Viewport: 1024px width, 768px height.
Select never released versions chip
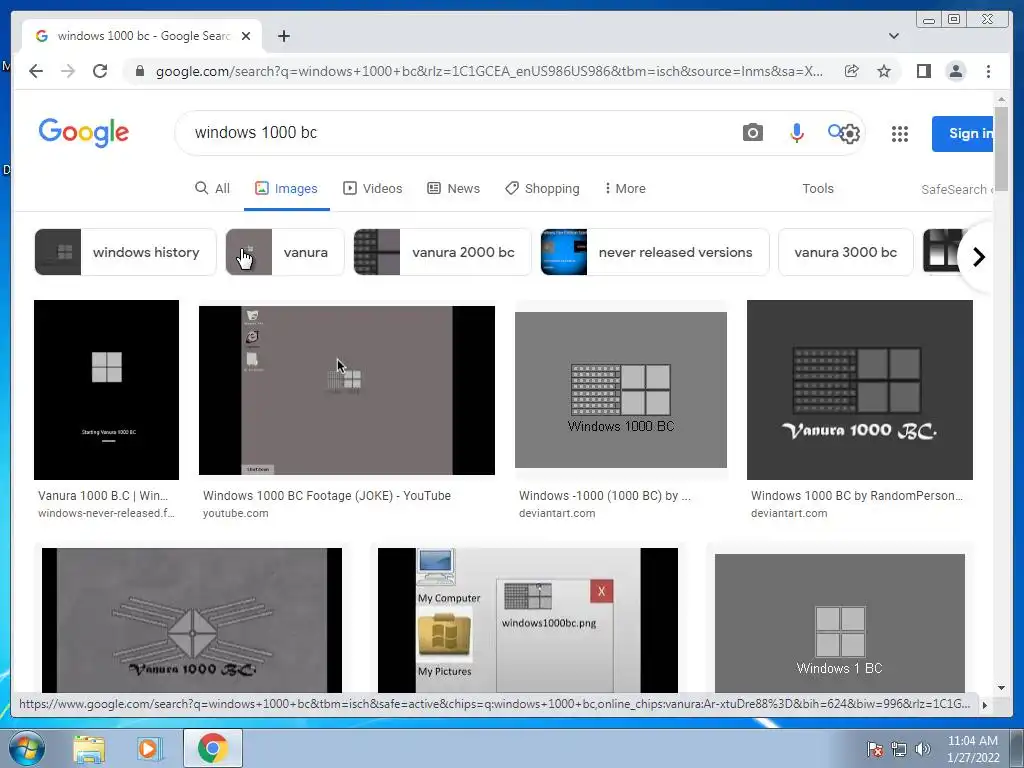pyautogui.click(x=655, y=252)
